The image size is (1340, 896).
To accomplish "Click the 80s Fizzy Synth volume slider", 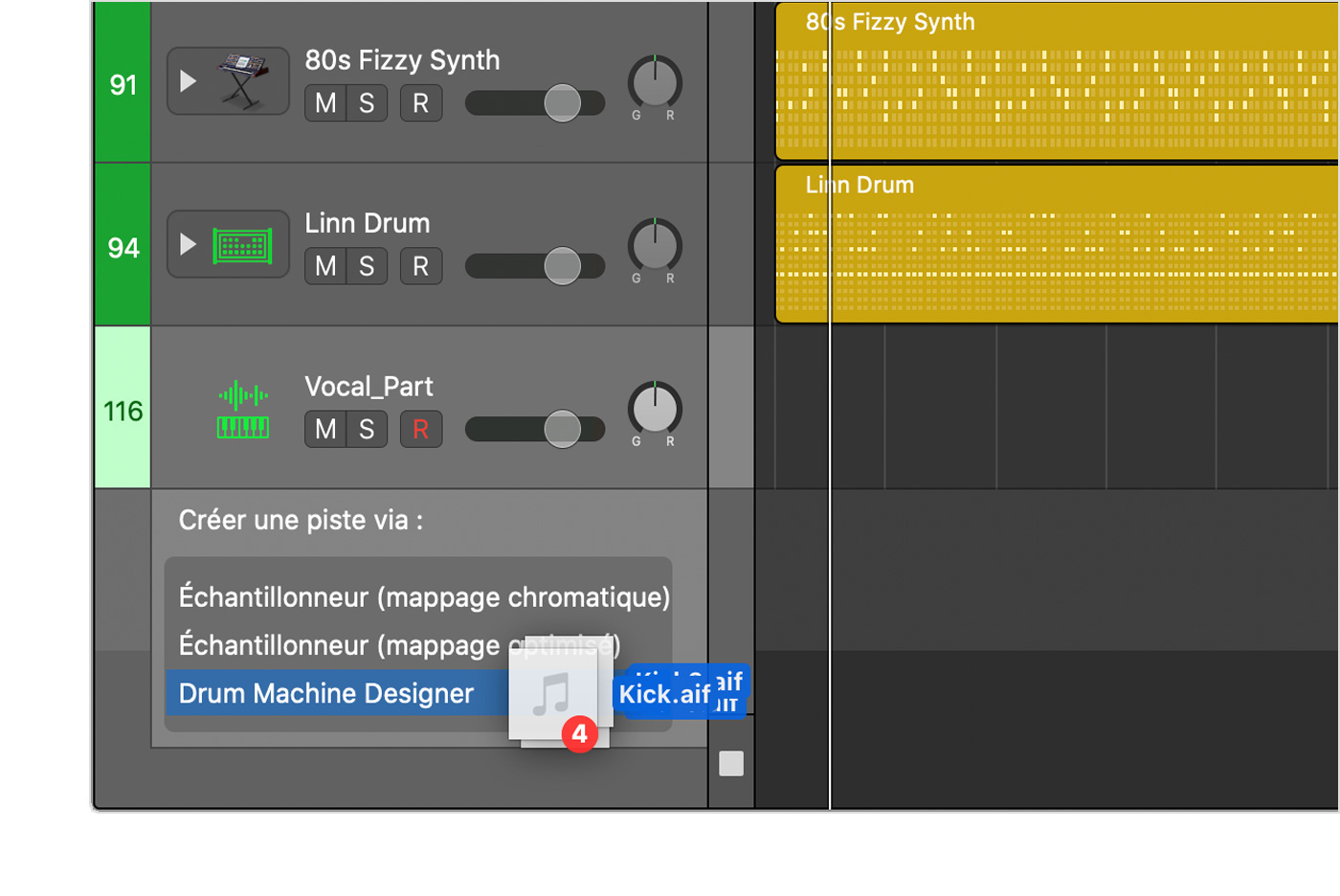I will [x=562, y=103].
